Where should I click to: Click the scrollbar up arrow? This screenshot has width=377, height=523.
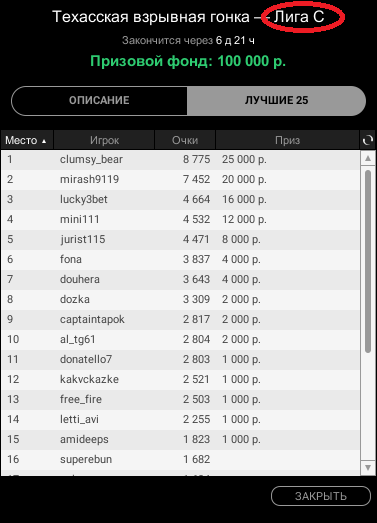pos(368,158)
